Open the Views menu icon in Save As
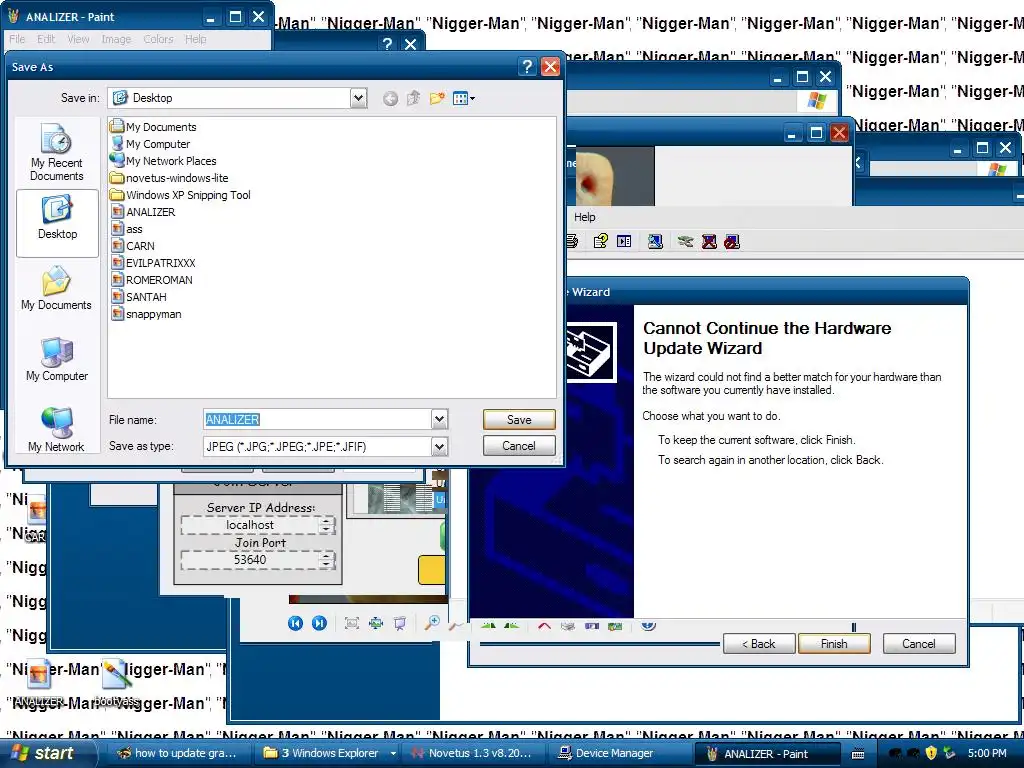Image resolution: width=1024 pixels, height=768 pixels. click(464, 99)
